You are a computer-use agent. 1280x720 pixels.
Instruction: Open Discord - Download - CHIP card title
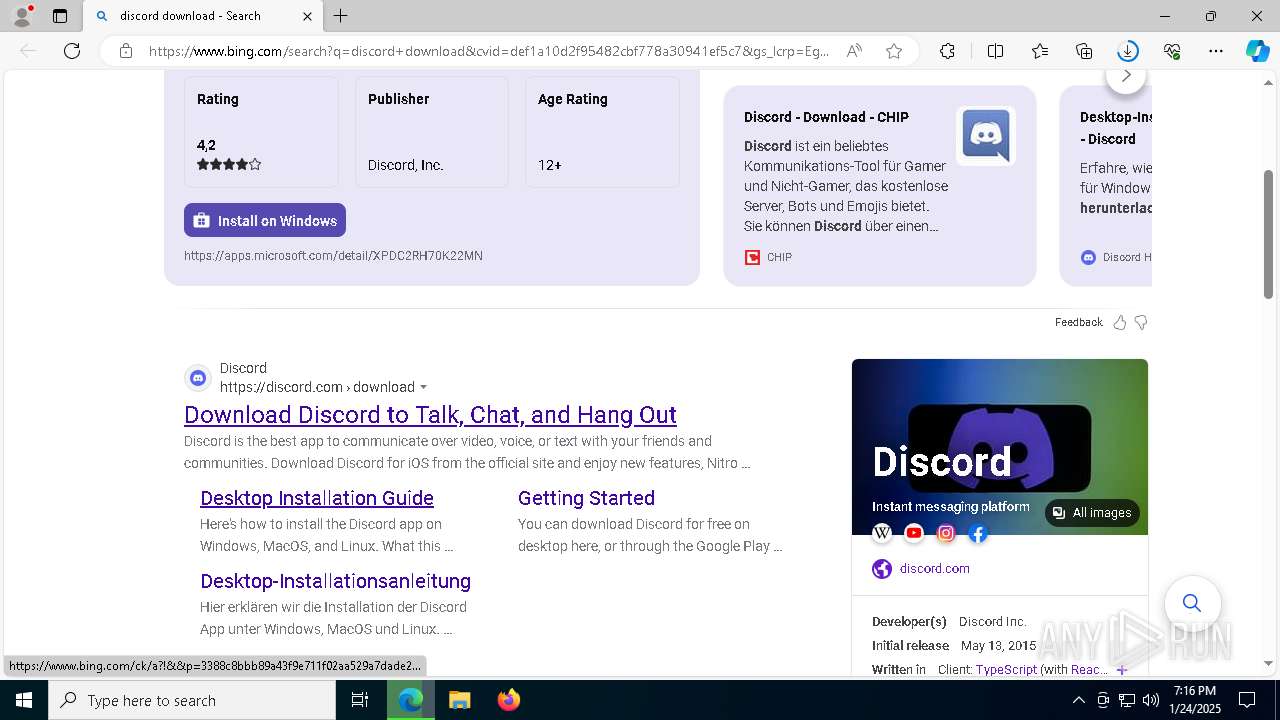pyautogui.click(x=826, y=117)
